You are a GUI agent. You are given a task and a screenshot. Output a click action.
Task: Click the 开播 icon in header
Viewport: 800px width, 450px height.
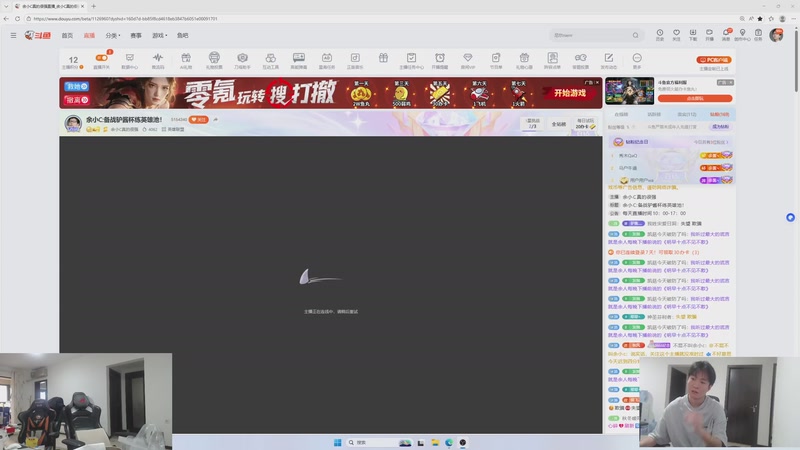coord(709,35)
